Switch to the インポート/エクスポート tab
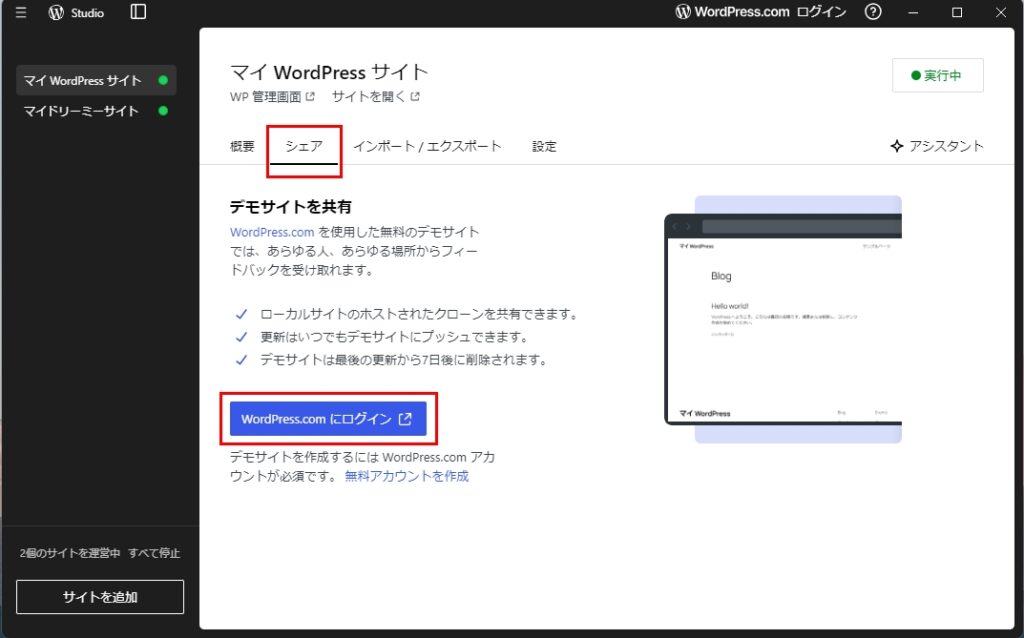The height and width of the screenshot is (638, 1024). pos(428,145)
